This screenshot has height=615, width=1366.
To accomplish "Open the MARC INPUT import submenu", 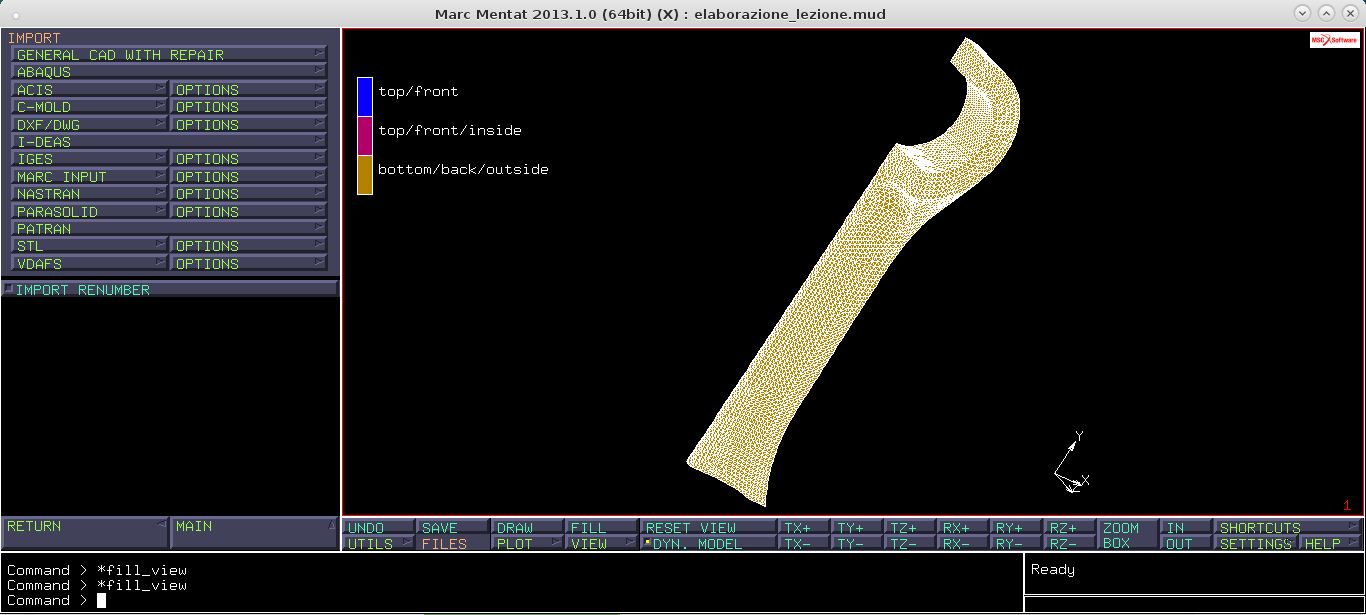I will pos(89,177).
